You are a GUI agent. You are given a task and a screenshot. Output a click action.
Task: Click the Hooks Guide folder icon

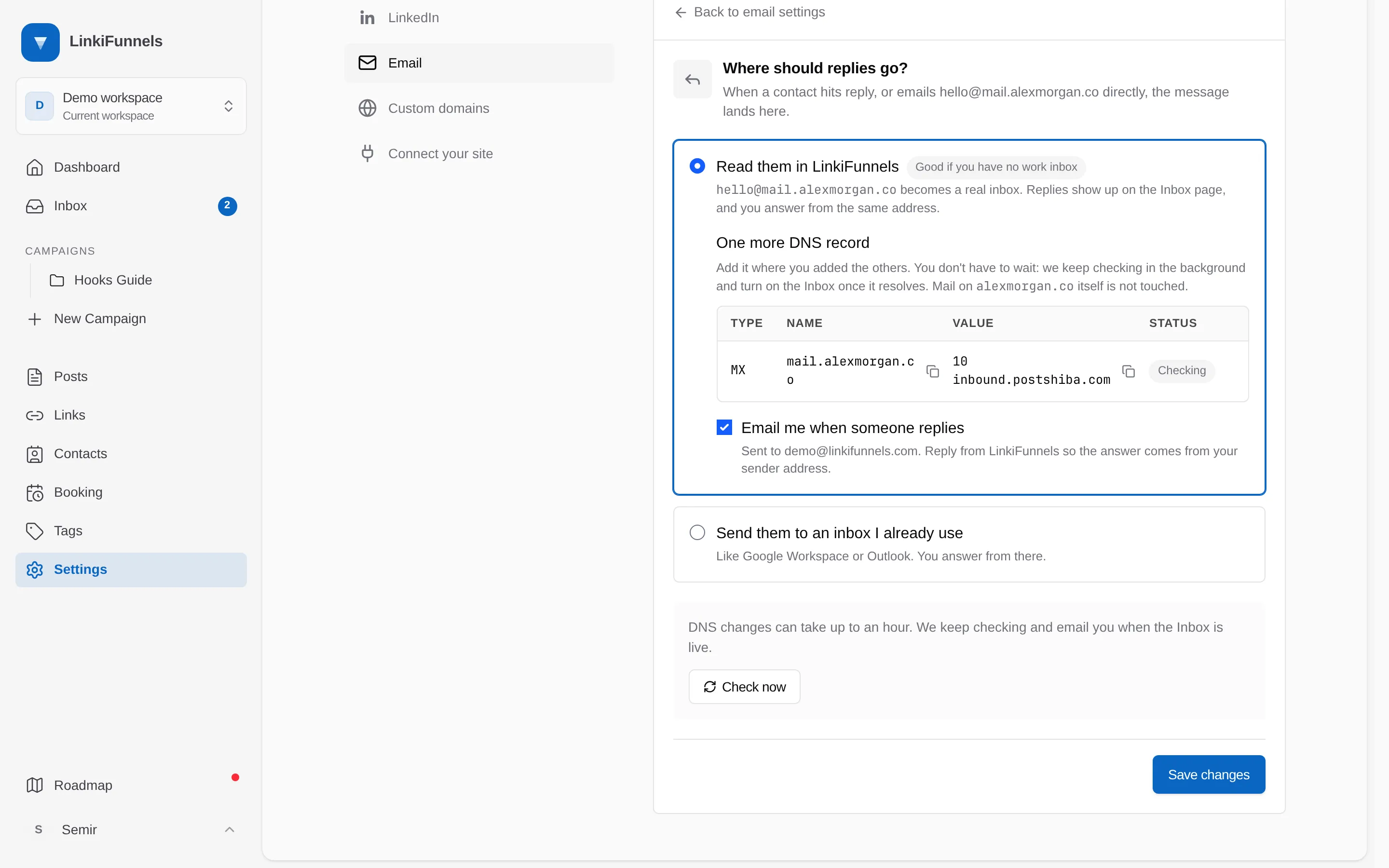57,280
